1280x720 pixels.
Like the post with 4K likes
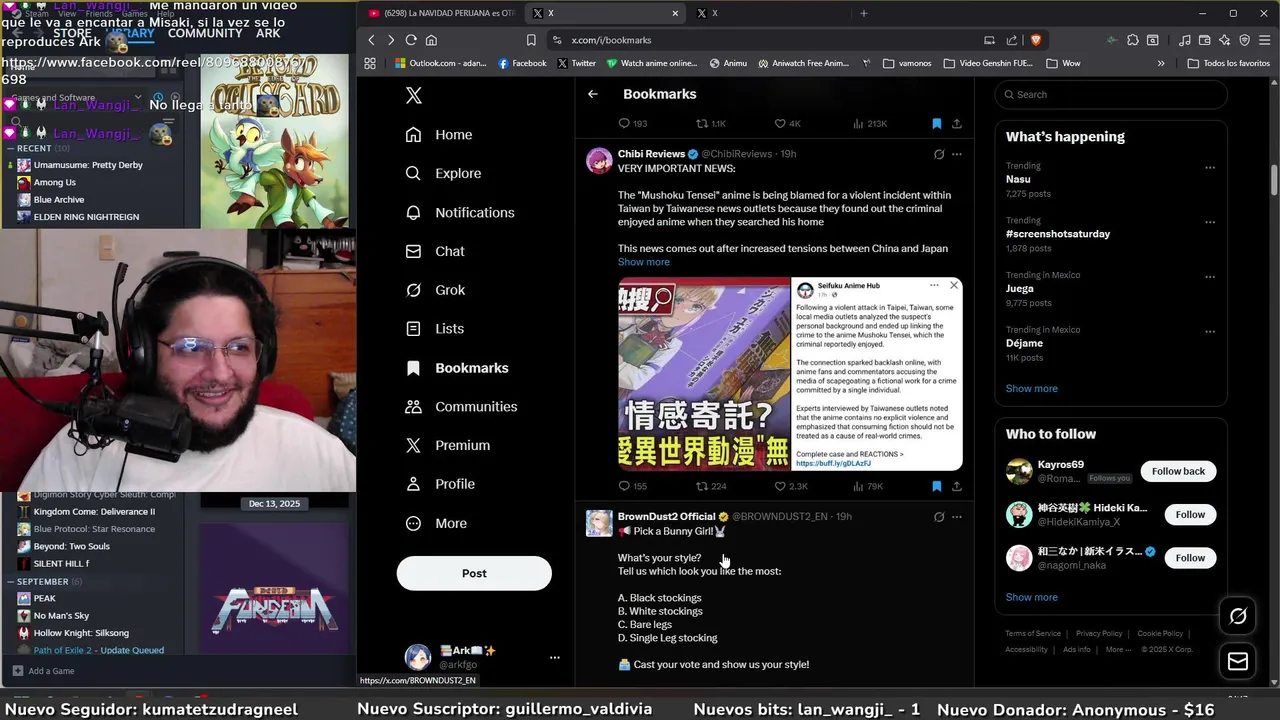pos(788,124)
